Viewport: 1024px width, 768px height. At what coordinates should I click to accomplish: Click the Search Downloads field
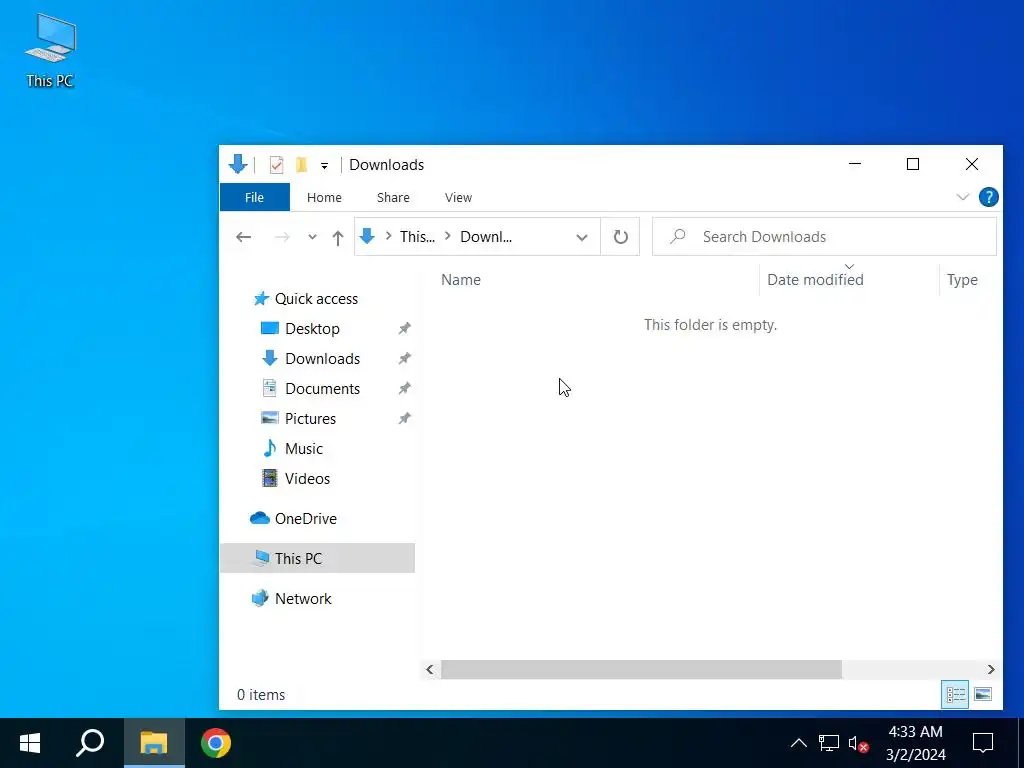[824, 236]
